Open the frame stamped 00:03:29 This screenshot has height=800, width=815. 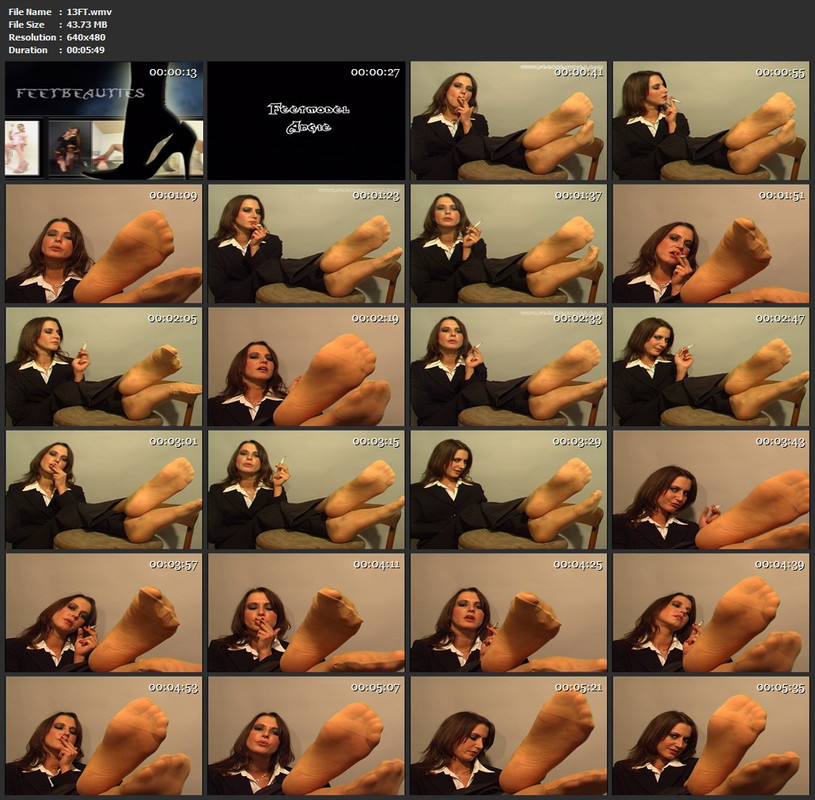[x=509, y=490]
